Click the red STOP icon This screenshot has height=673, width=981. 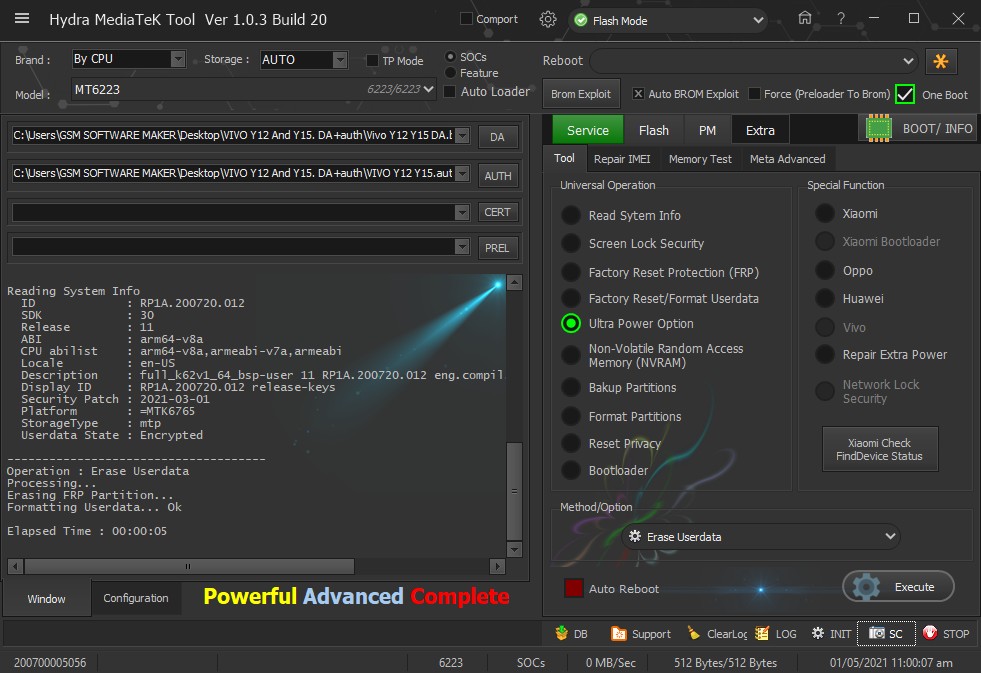930,633
